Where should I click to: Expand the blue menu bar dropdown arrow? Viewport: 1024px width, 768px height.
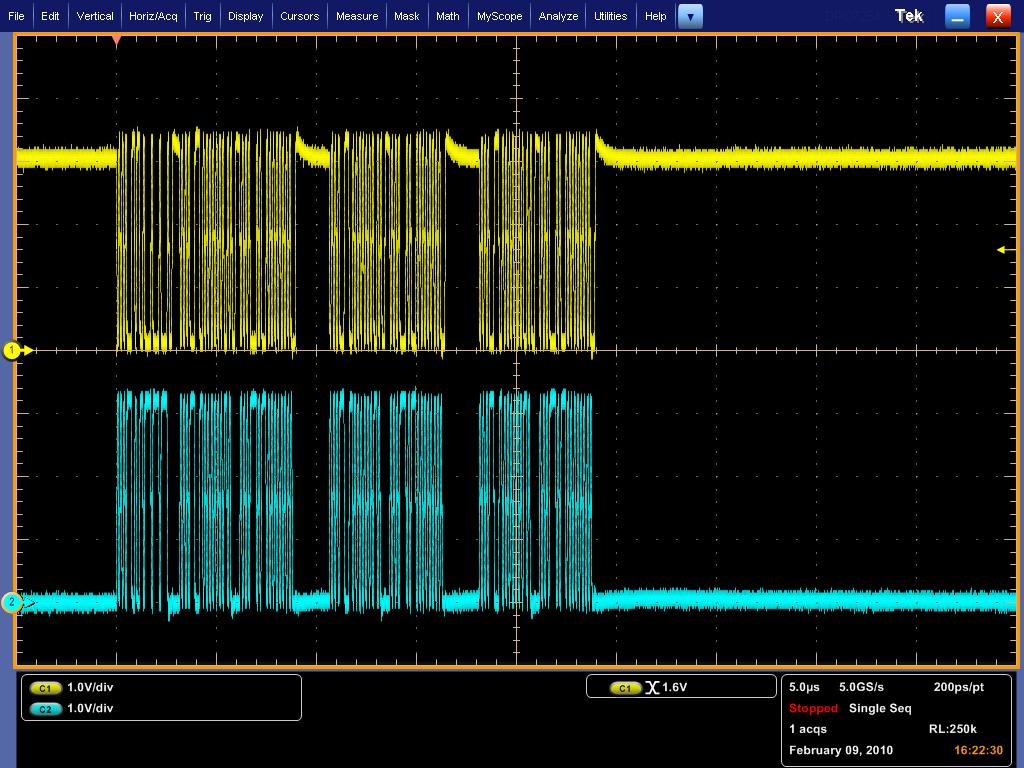pyautogui.click(x=690, y=16)
